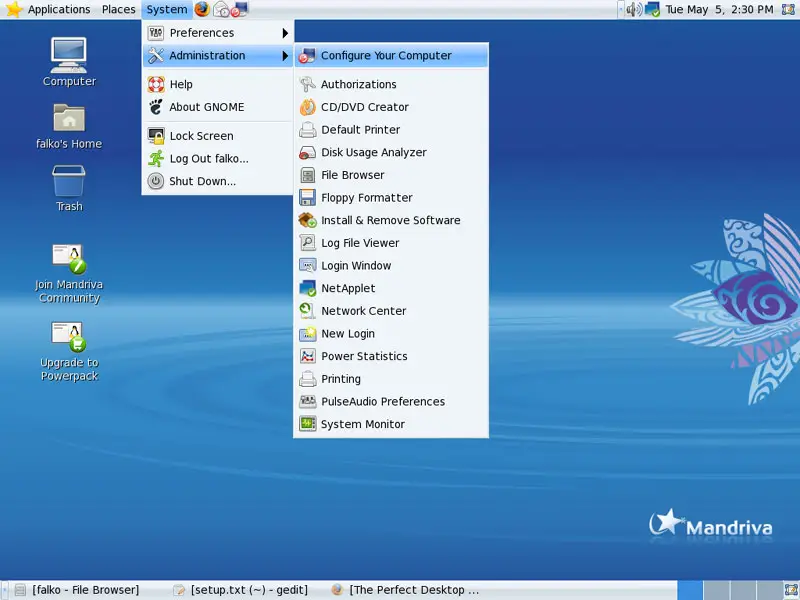Launch CD/DVD Creator
The image size is (800, 600).
coord(391,107)
